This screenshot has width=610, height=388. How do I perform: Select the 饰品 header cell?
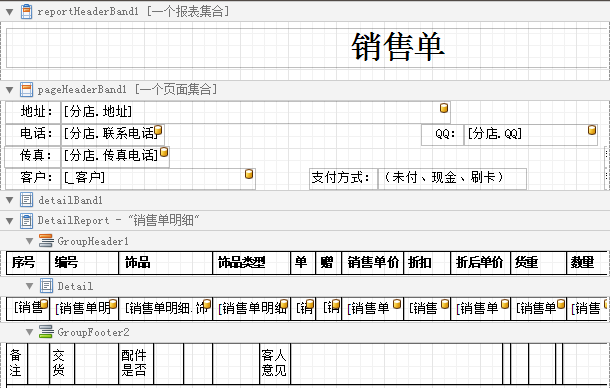[x=166, y=263]
